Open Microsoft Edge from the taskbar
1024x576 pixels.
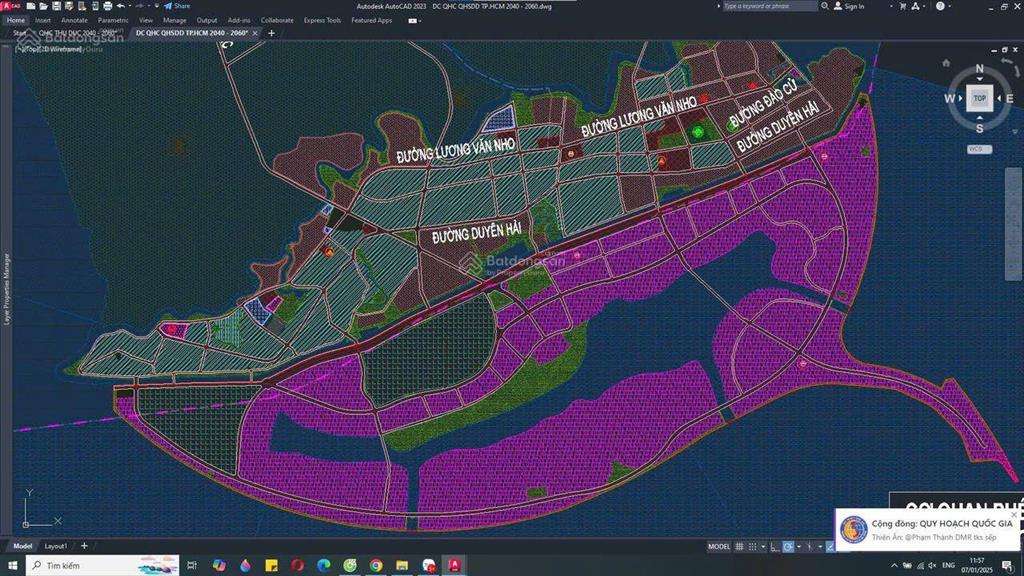tap(324, 565)
